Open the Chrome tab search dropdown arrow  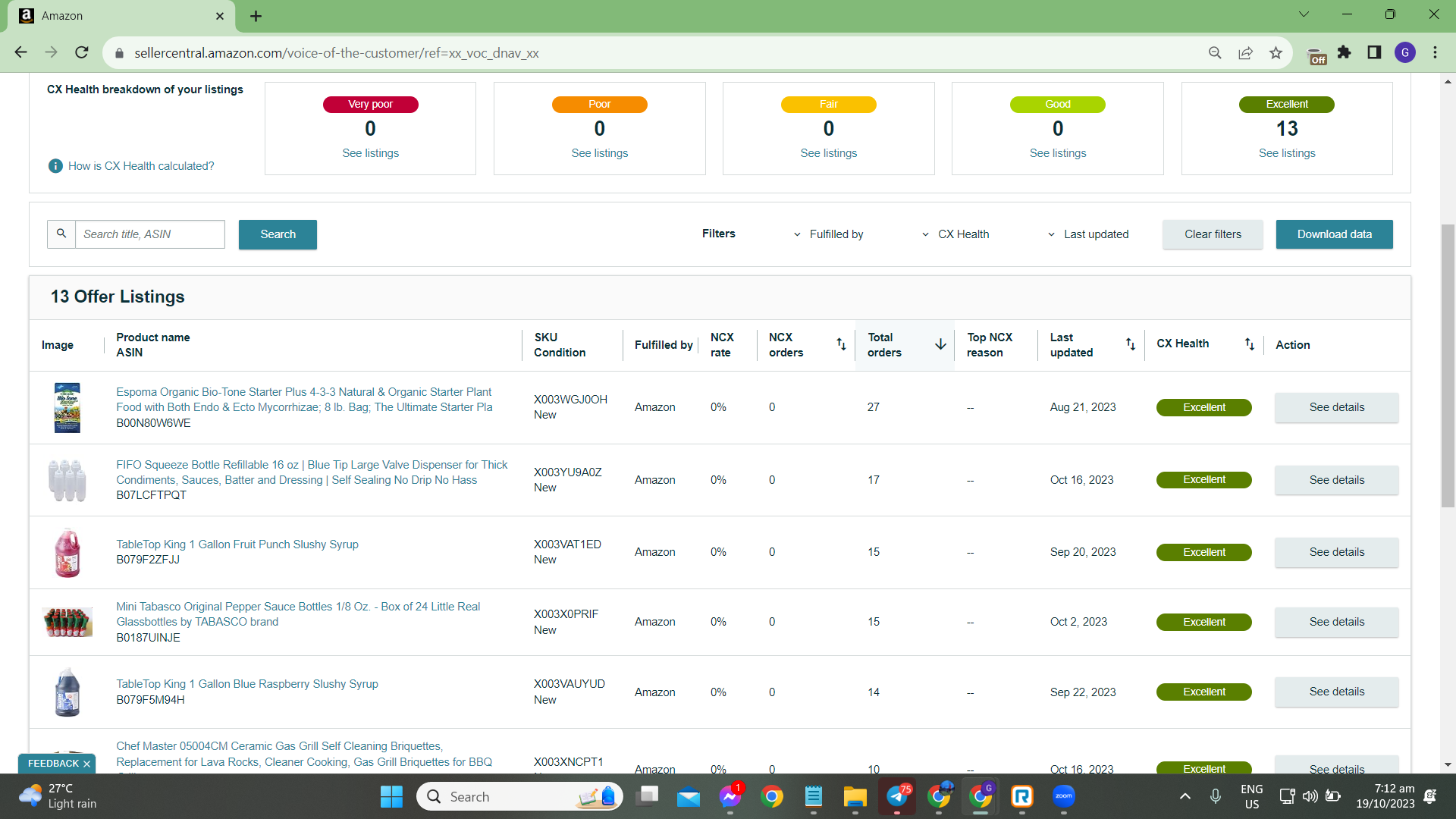(x=1304, y=14)
